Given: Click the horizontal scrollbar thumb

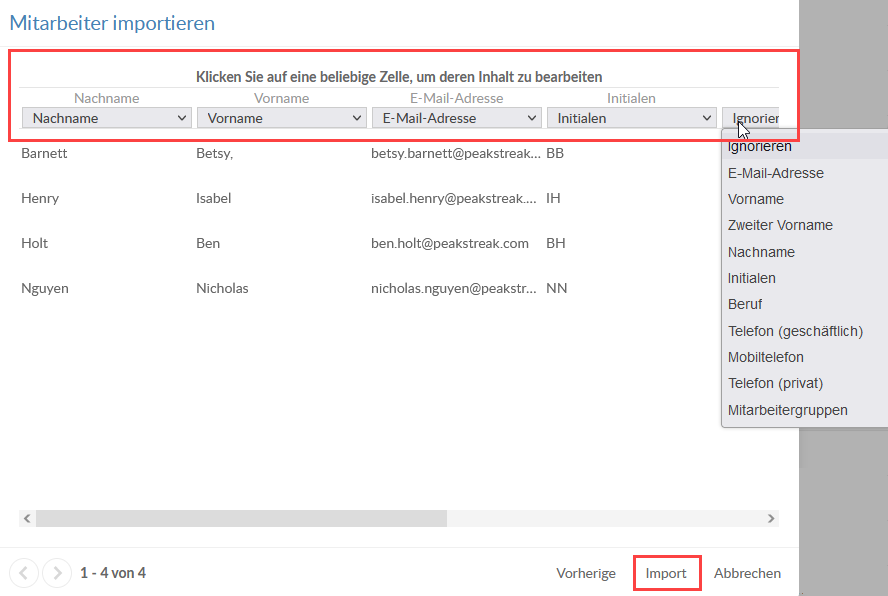Looking at the screenshot, I should [x=241, y=518].
